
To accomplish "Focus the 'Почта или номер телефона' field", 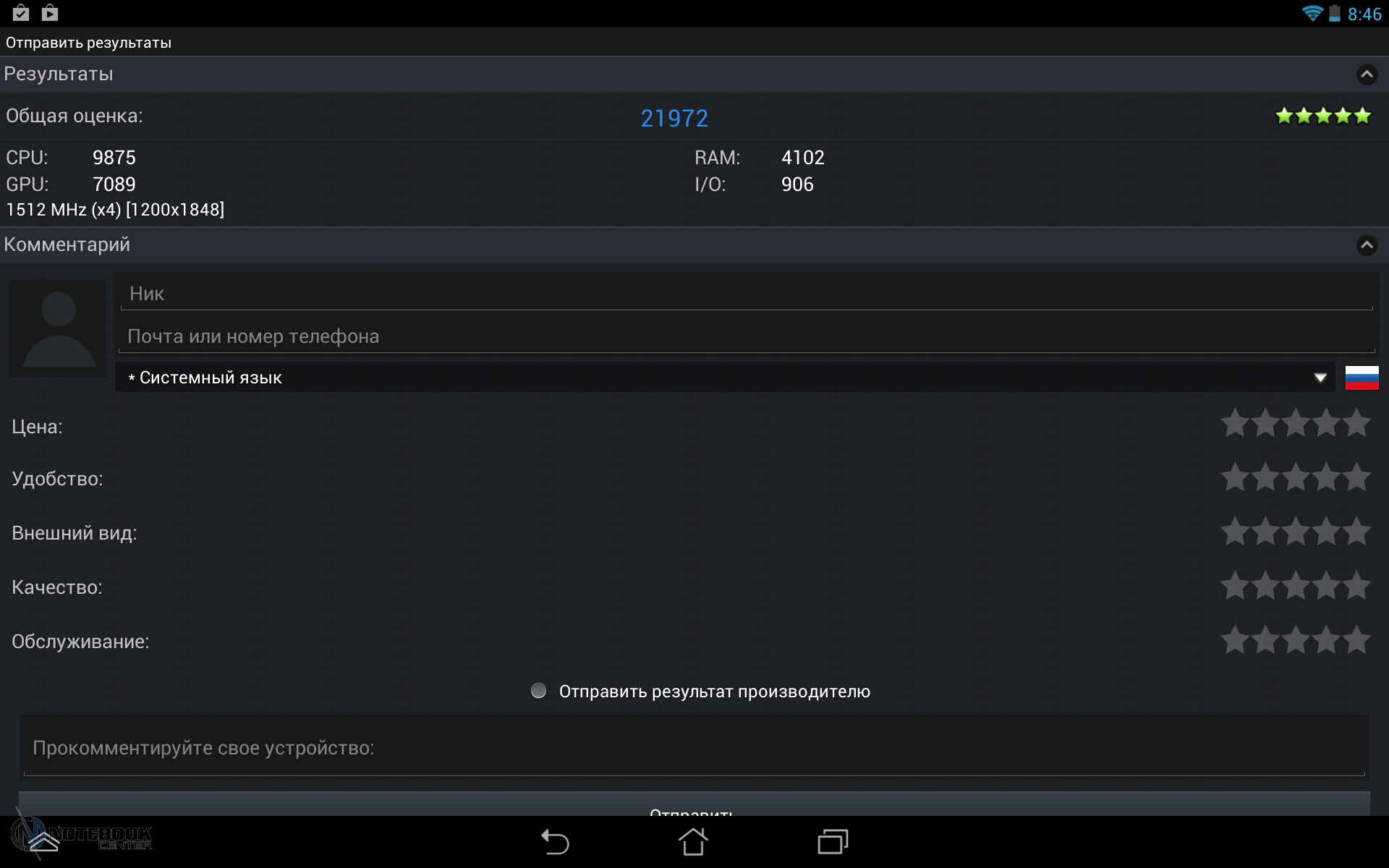I will coord(747,336).
